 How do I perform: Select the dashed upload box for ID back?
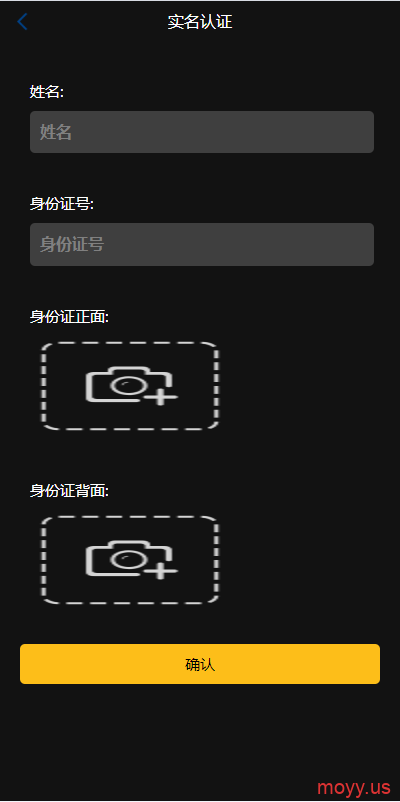(x=130, y=560)
